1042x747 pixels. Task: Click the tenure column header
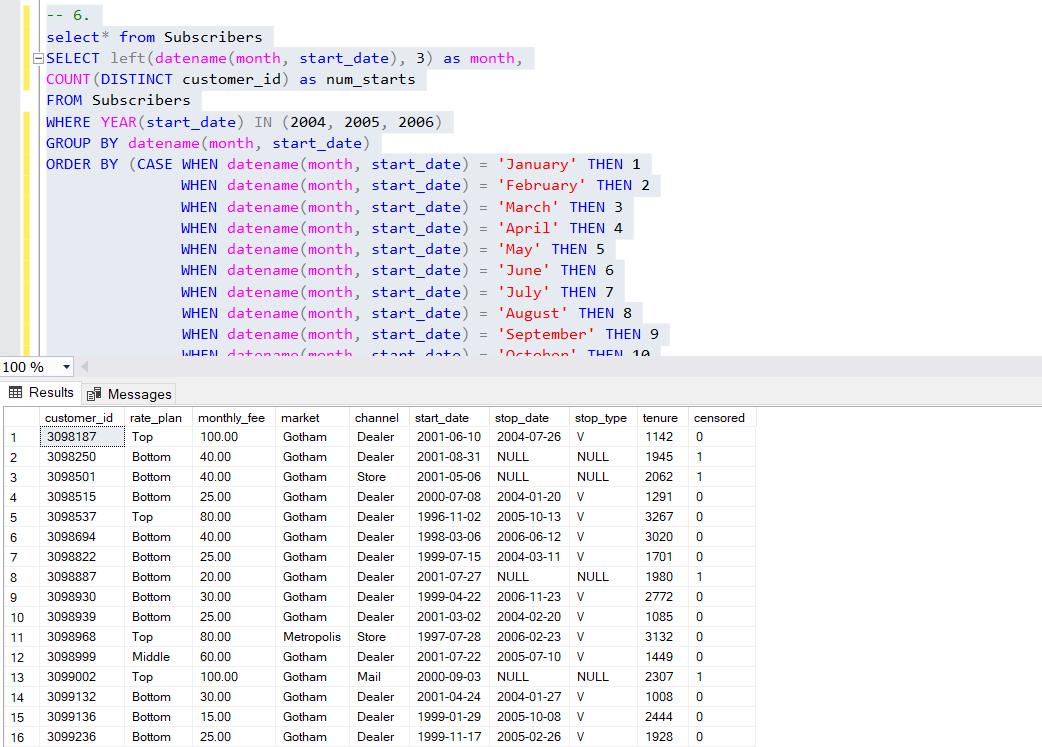(x=661, y=417)
